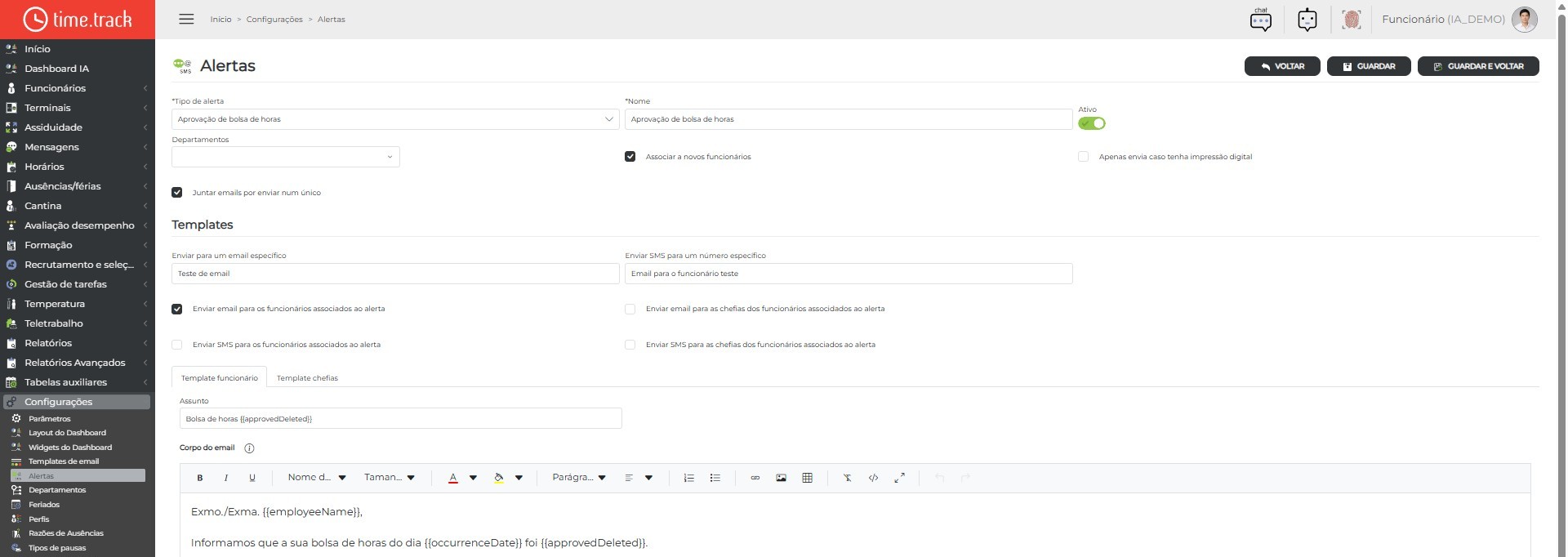Insert an ordered numbered list
The image size is (1568, 557).
(689, 478)
